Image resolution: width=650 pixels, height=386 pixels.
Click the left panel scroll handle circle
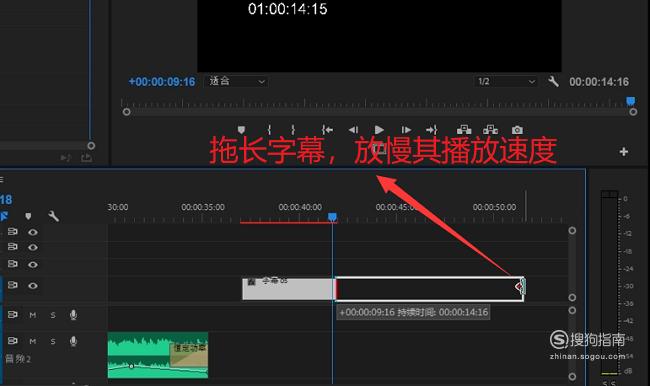[x=91, y=146]
